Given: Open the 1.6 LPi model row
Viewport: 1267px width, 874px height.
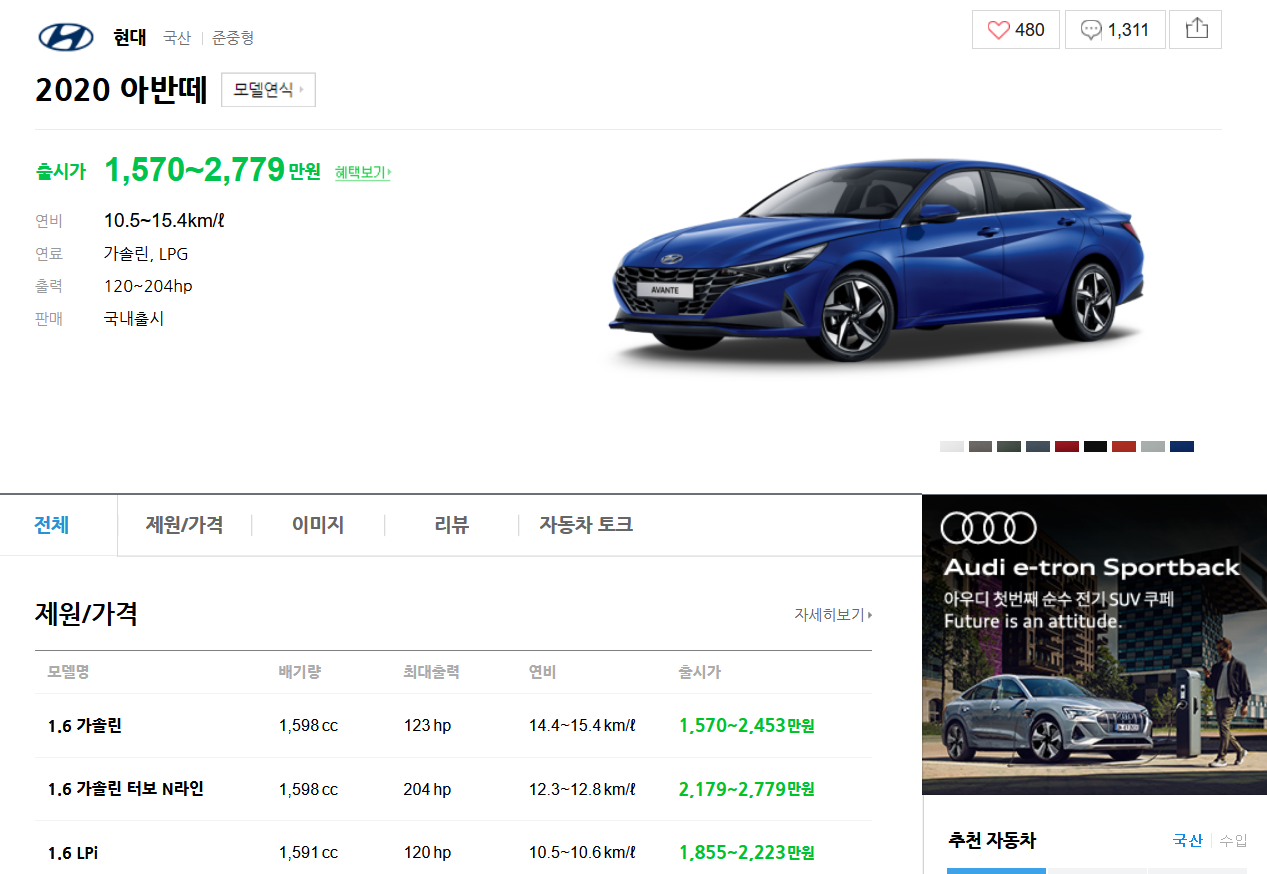Looking at the screenshot, I should [73, 853].
